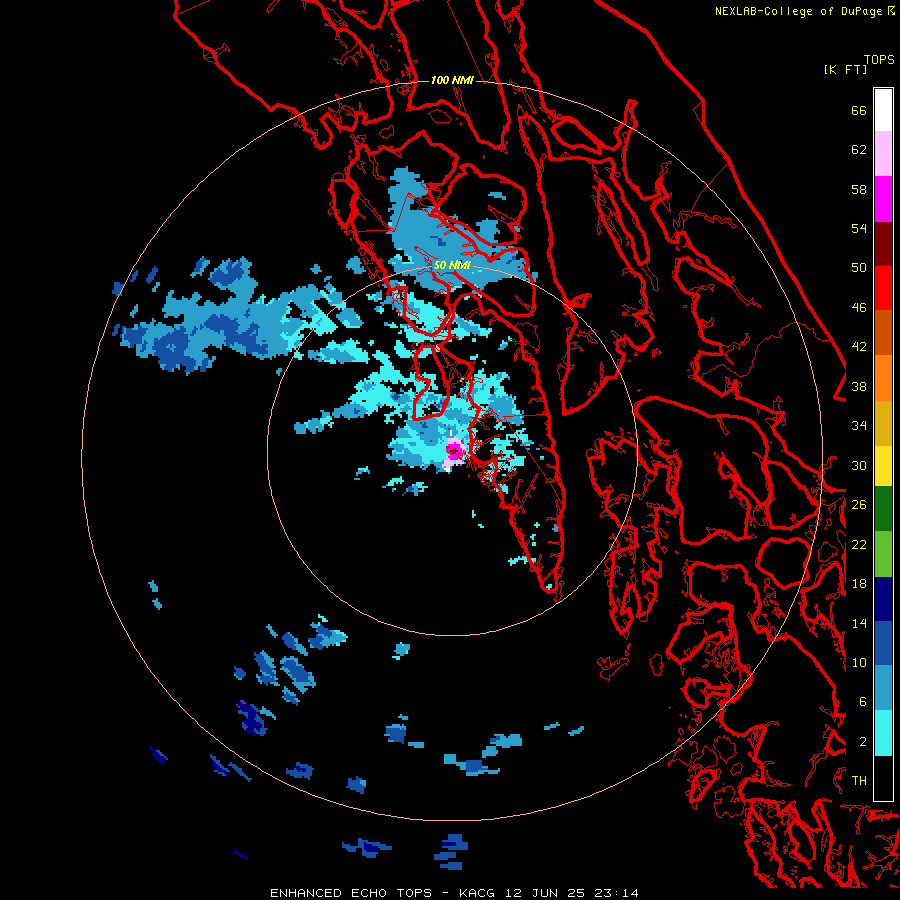The width and height of the screenshot is (900, 900).
Task: Click the magenta echo core at radar center
Action: [454, 452]
